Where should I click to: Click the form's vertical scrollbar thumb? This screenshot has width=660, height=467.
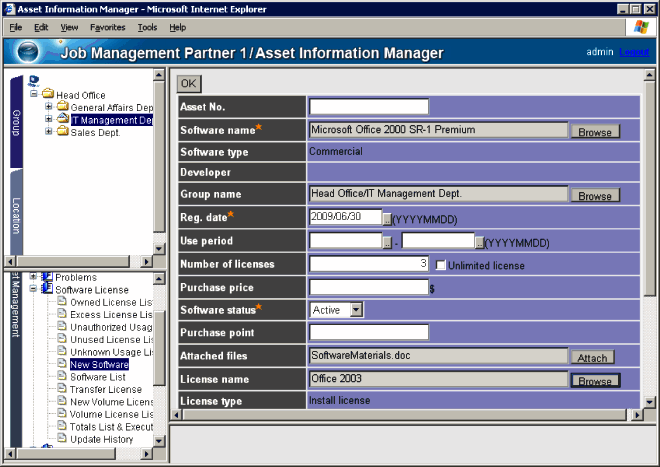649,188
